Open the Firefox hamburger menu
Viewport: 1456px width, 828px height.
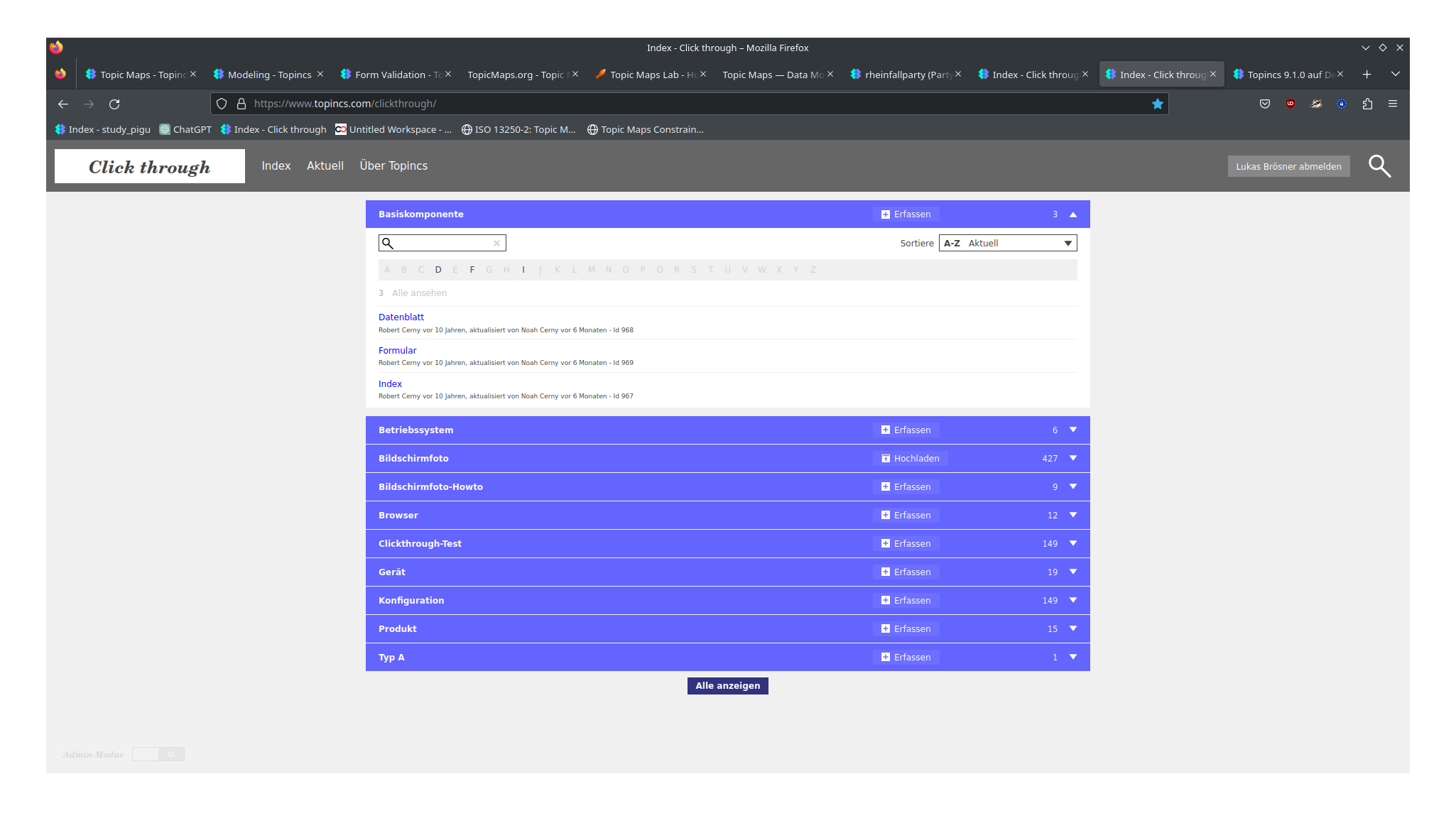(x=1393, y=104)
